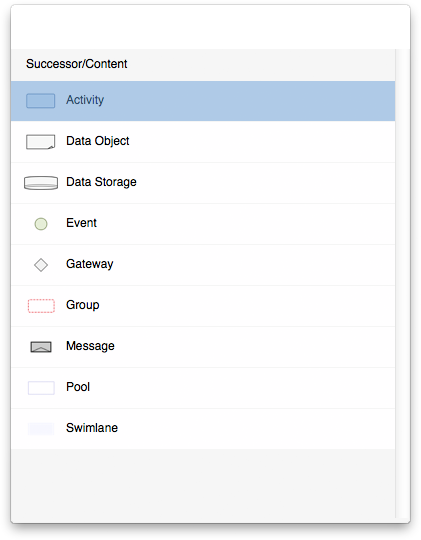Screen dimensions: 421x540
Task: Choose the Swimlane text label
Action: click(x=92, y=428)
